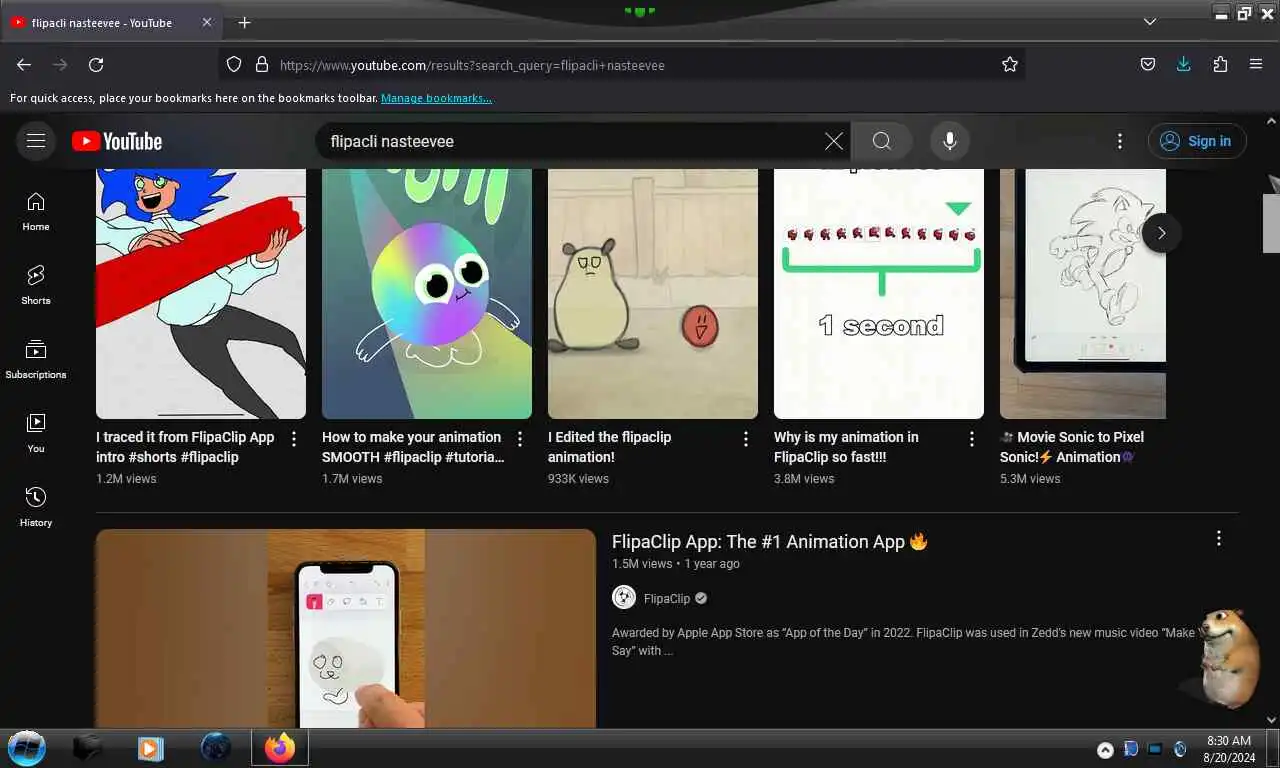Play the Sonic sketch short thumbnail
The height and width of the screenshot is (768, 1280).
(x=1083, y=294)
